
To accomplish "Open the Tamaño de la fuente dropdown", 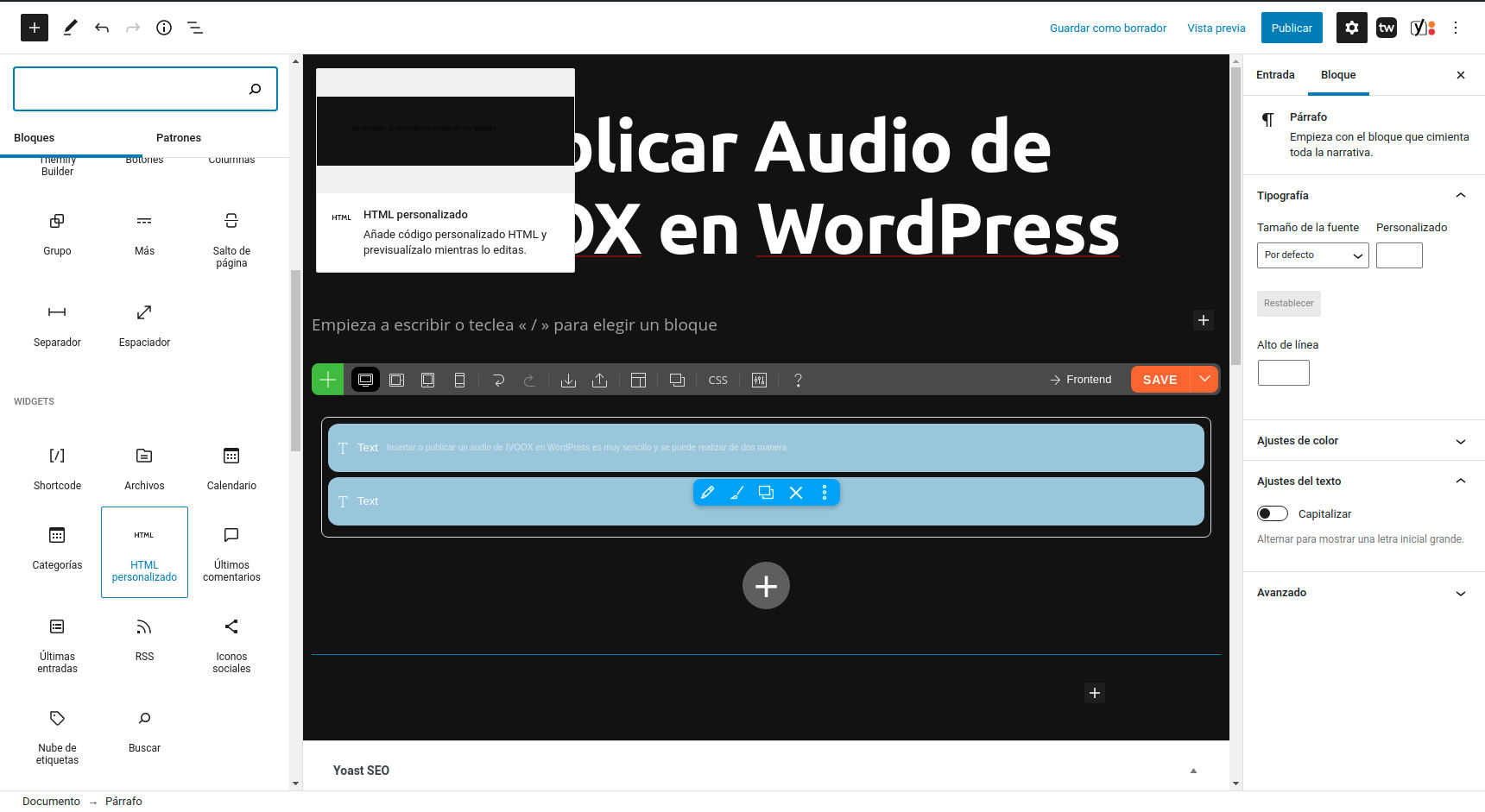I will coord(1312,255).
